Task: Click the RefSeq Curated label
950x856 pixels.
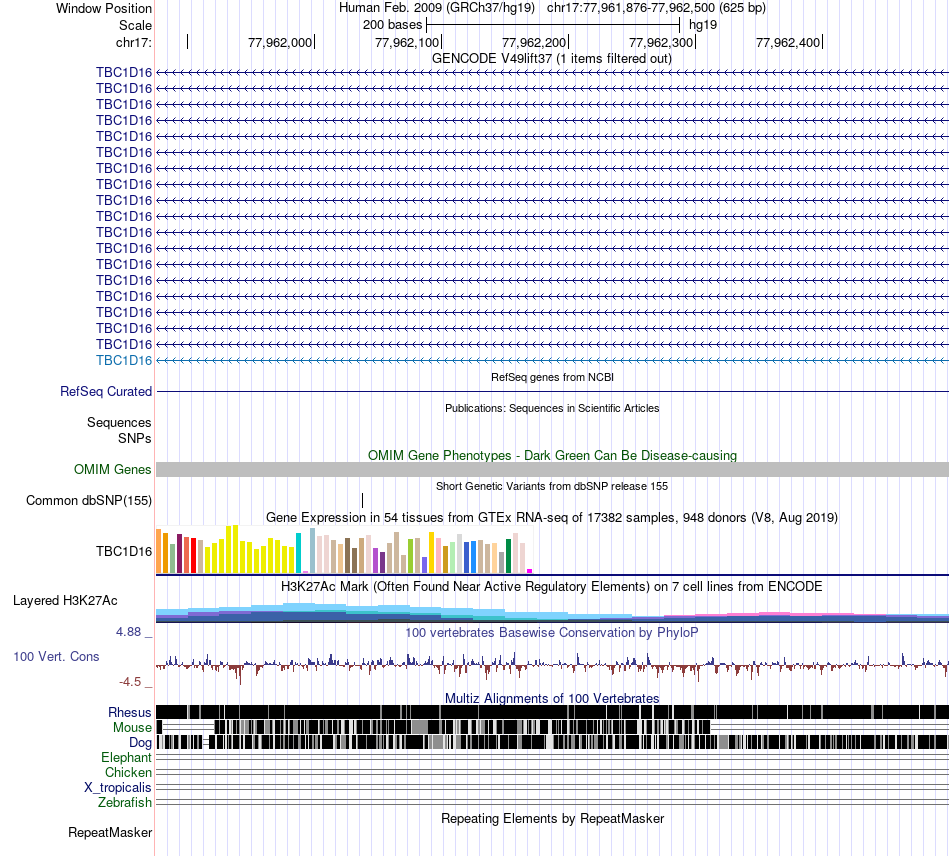Action: coord(105,391)
